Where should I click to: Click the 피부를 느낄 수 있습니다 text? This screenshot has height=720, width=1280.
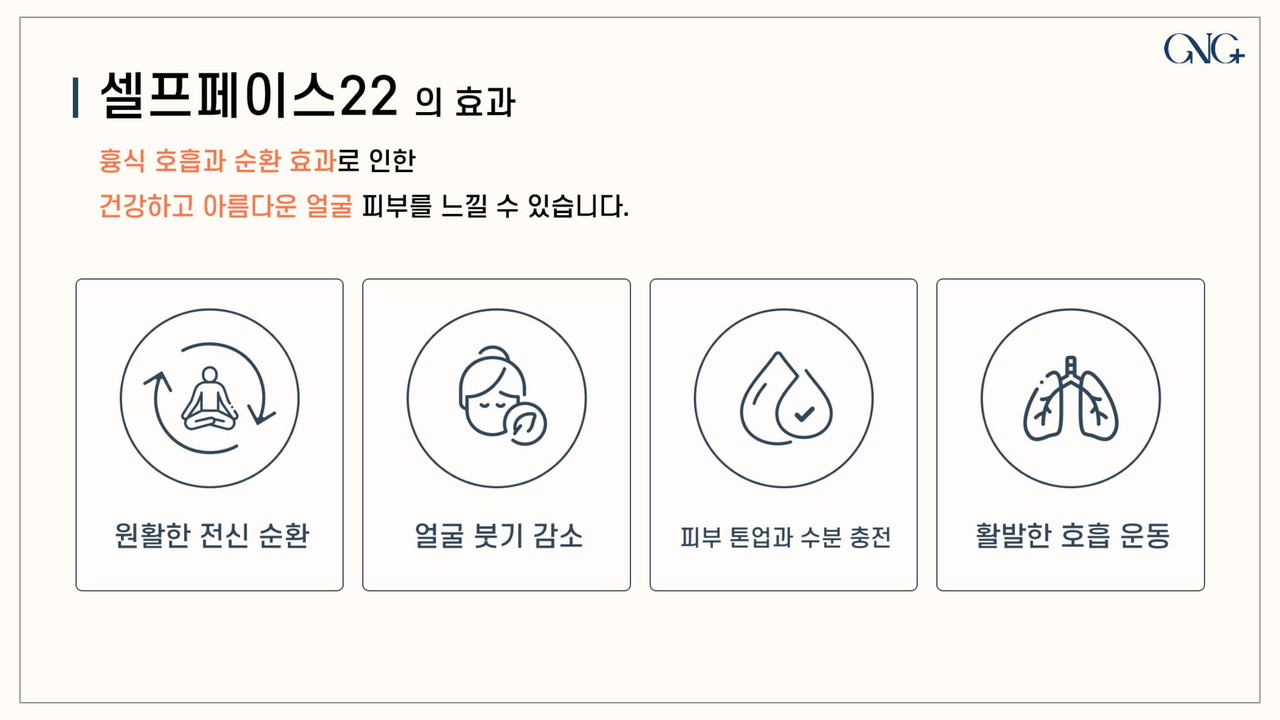pyautogui.click(x=496, y=207)
